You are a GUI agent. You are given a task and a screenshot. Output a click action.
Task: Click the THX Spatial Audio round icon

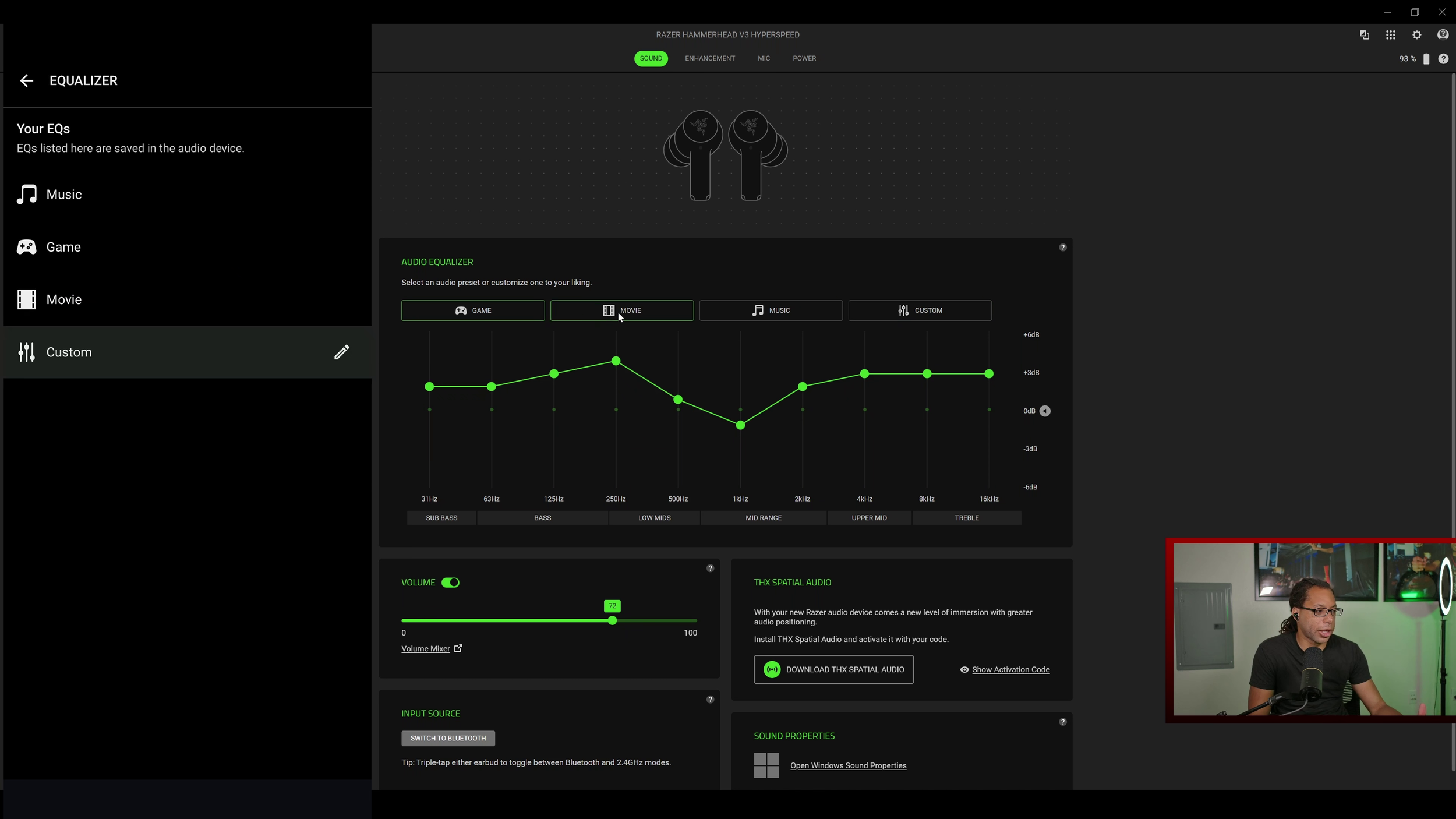772,670
